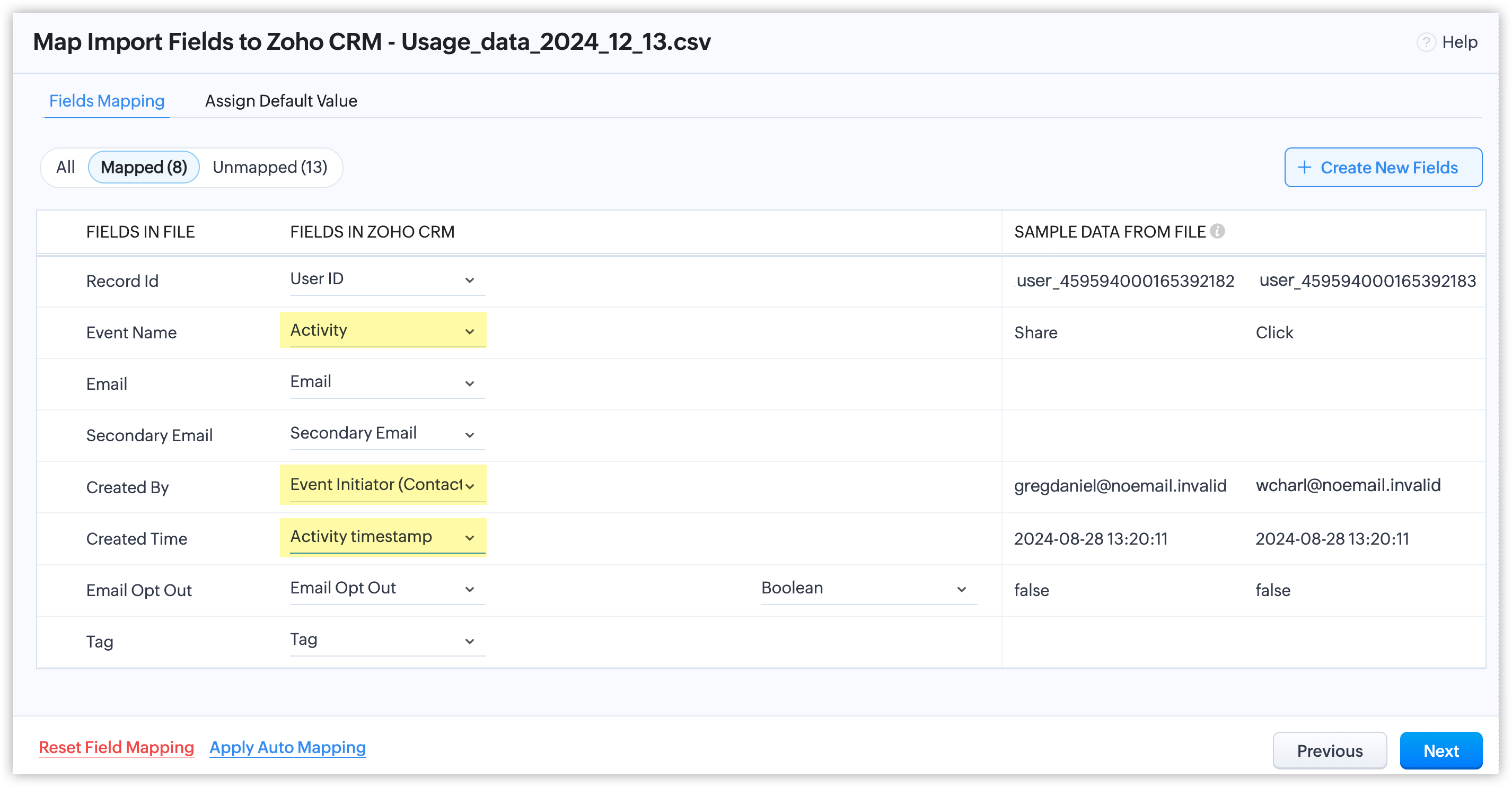Click Reset Field Mapping link
This screenshot has height=787, width=1512.
click(x=116, y=747)
